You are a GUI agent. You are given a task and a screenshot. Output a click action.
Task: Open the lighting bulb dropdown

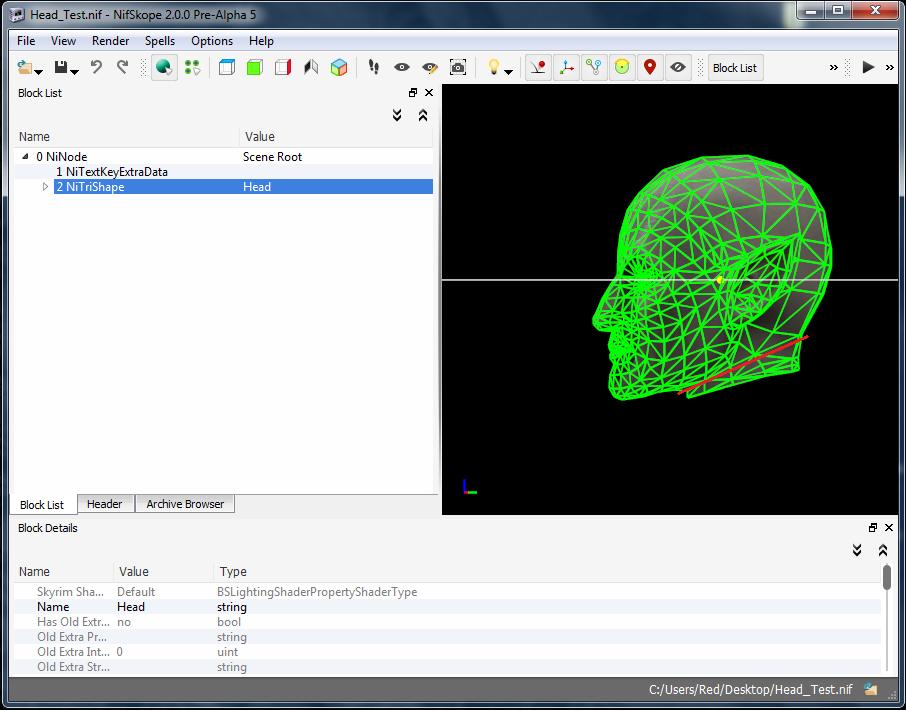pos(508,72)
